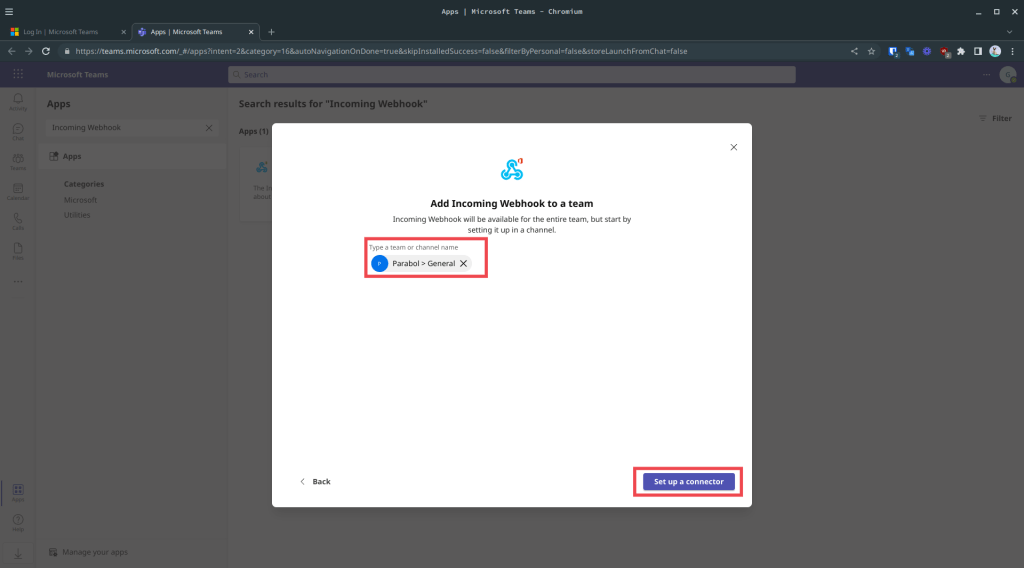Close the Apps Microsoft Teams tab

click(251, 32)
